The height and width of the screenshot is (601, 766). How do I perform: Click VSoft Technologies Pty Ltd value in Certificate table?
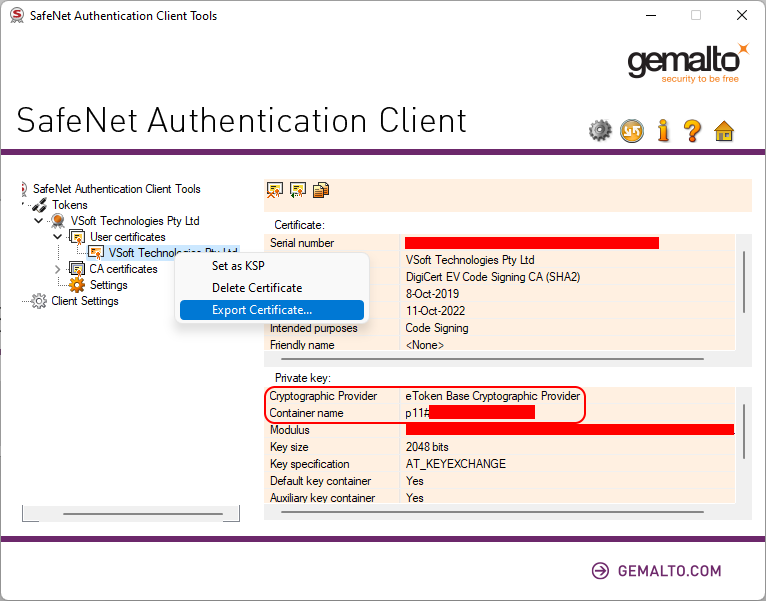point(470,260)
